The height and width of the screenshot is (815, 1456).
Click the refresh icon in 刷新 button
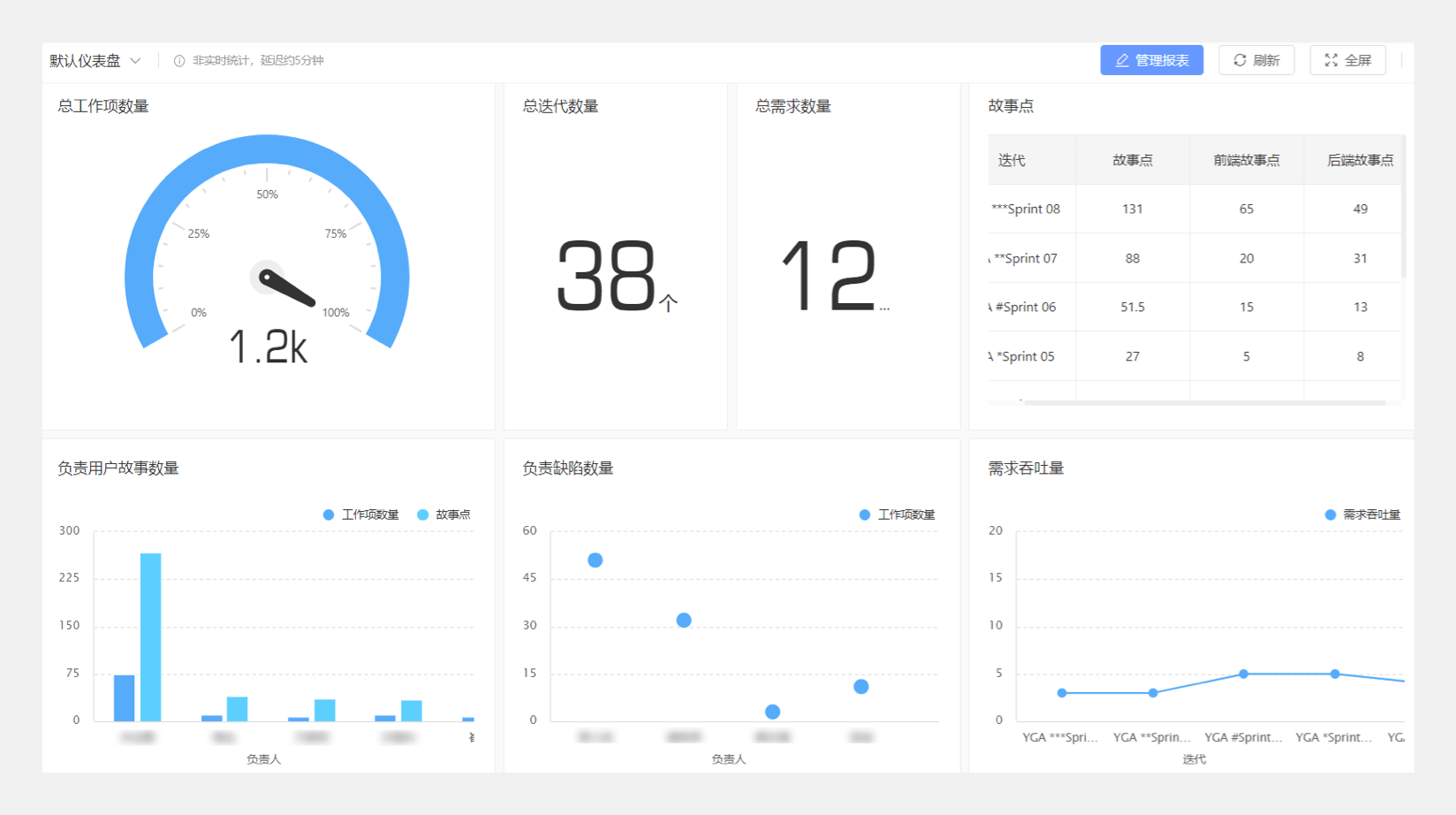click(x=1240, y=60)
